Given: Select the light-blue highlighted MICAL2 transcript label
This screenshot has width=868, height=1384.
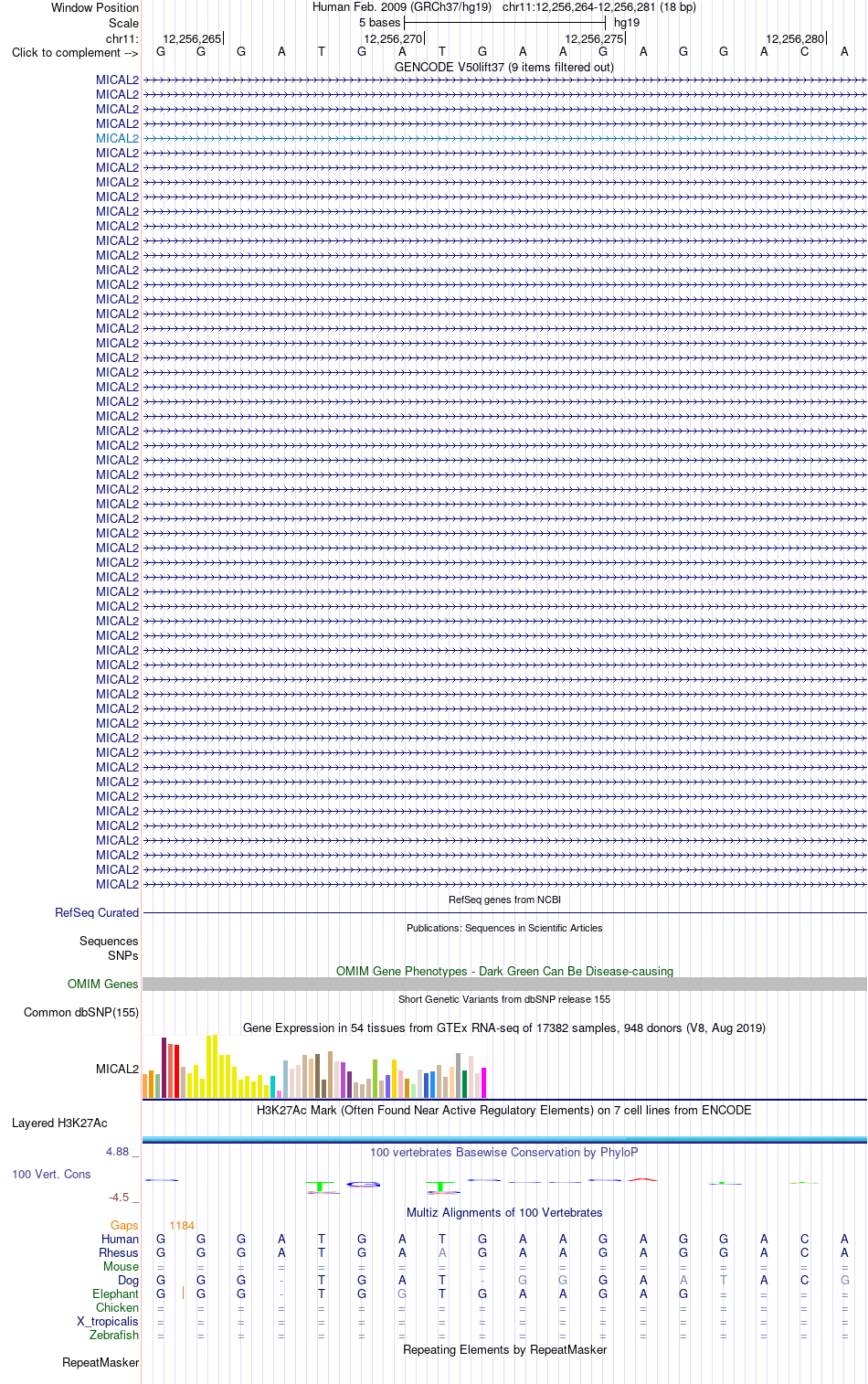Looking at the screenshot, I should tap(117, 138).
